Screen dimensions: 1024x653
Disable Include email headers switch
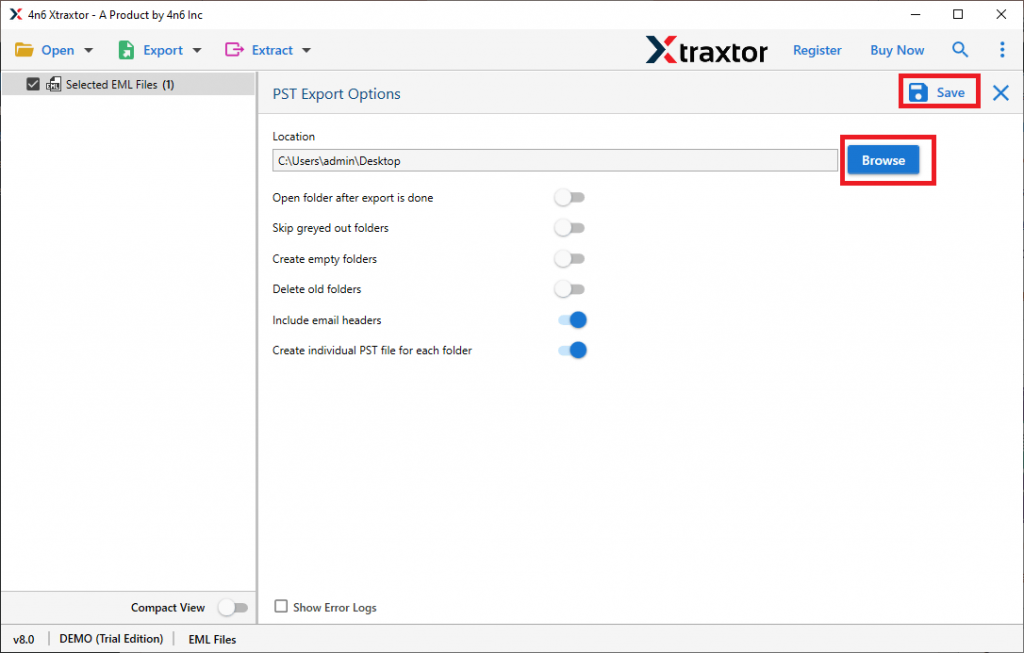(x=572, y=320)
